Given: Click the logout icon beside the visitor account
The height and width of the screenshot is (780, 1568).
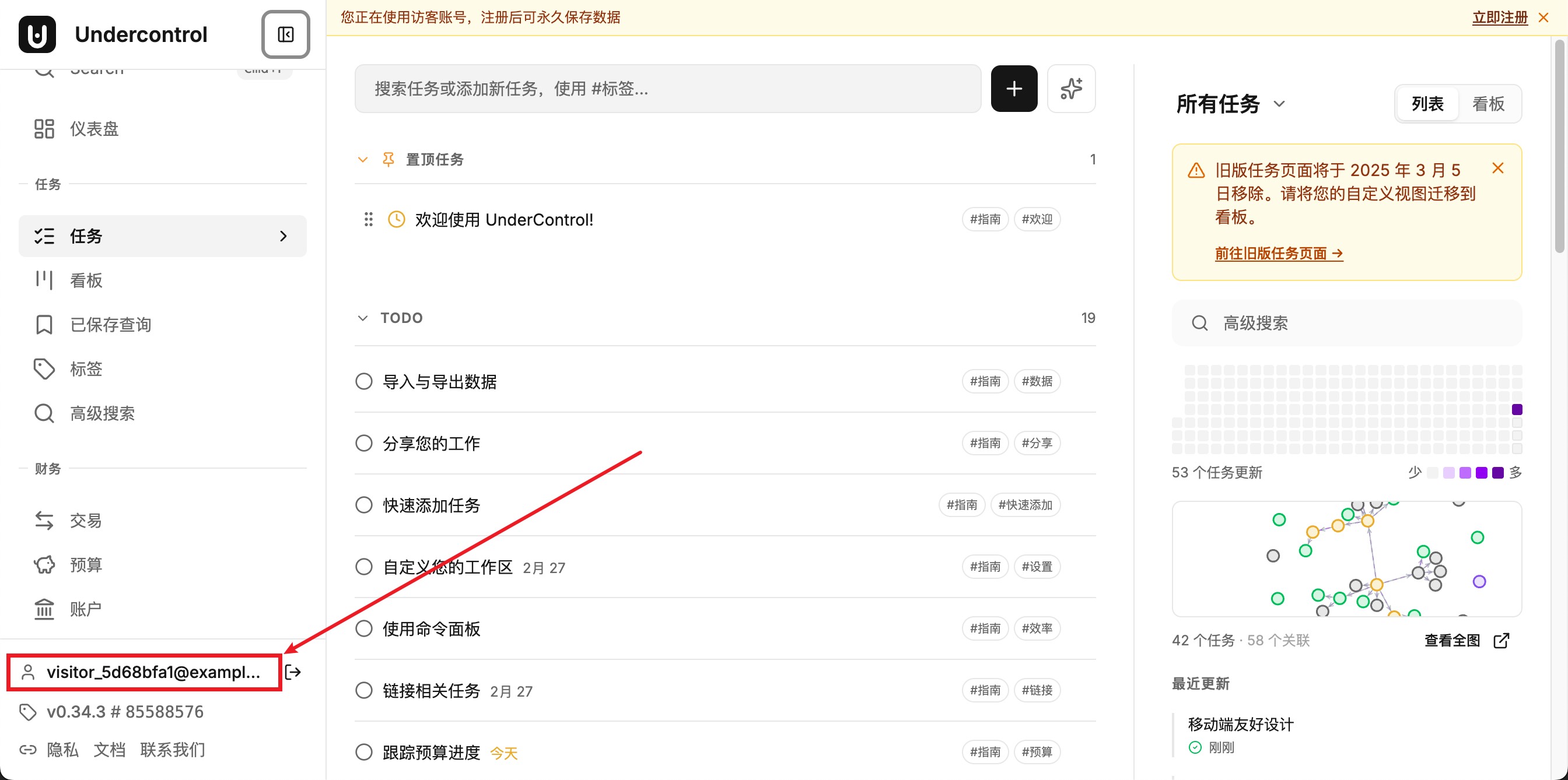Looking at the screenshot, I should tap(293, 672).
